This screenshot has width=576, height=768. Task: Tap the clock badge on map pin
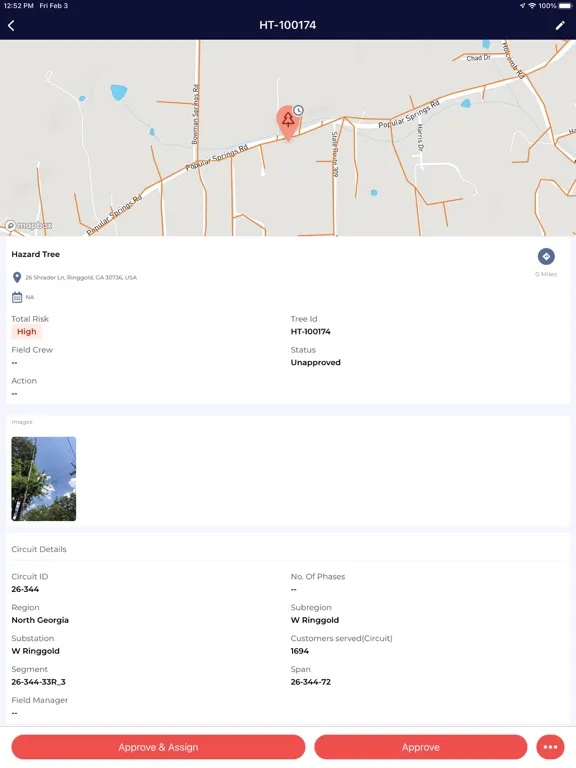298,110
